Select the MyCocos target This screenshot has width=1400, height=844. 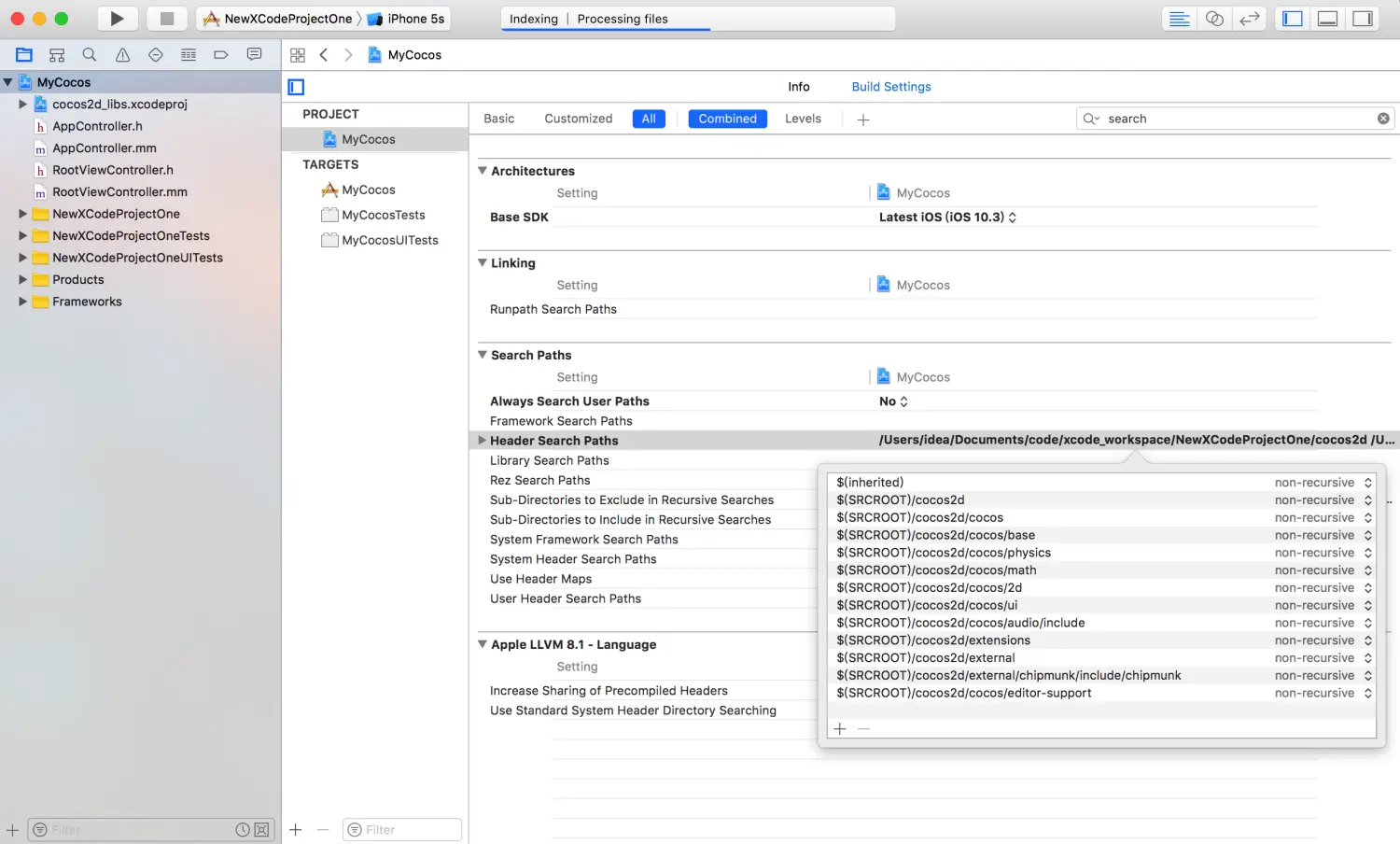369,190
